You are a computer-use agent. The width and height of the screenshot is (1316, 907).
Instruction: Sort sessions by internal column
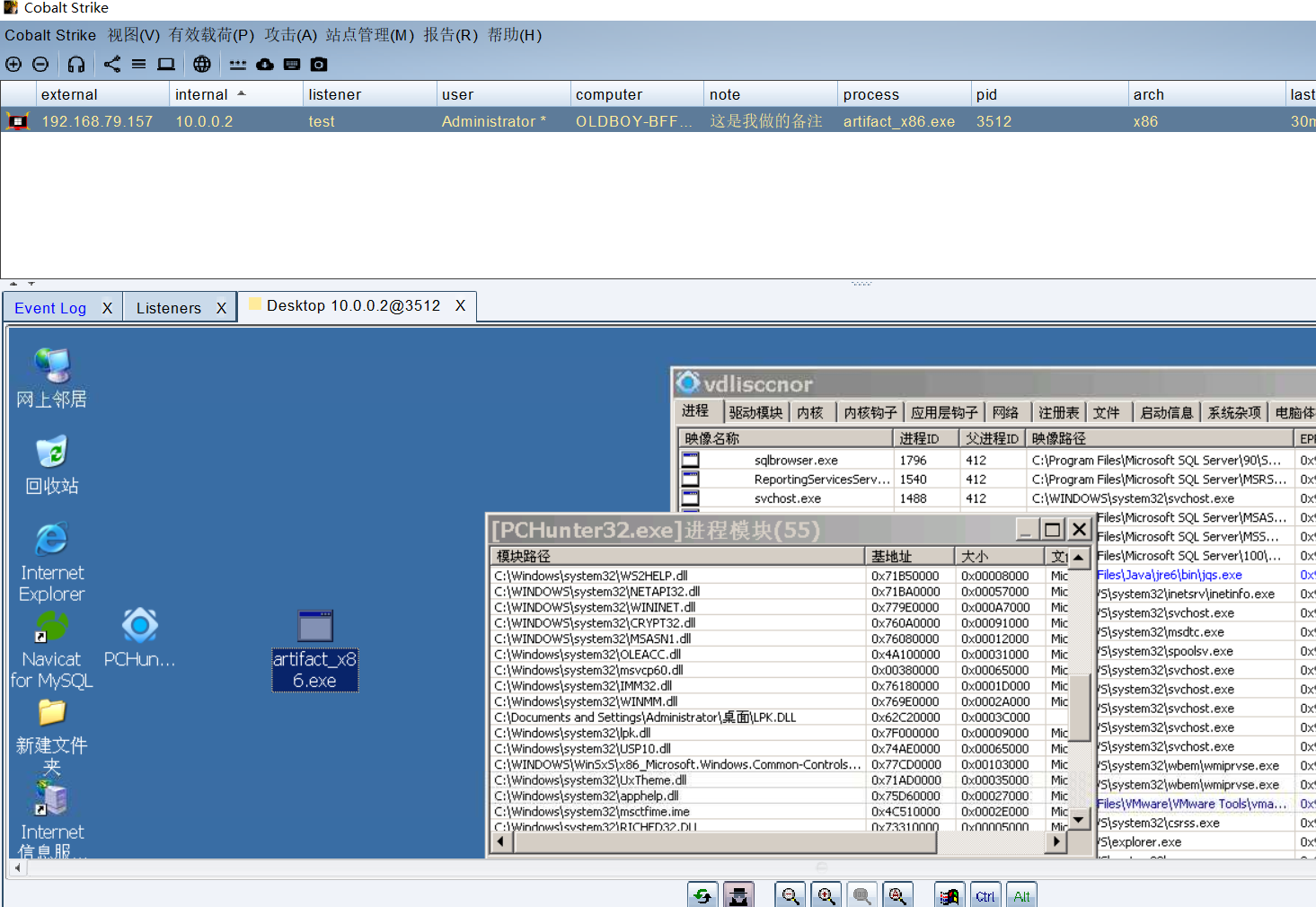click(x=236, y=94)
